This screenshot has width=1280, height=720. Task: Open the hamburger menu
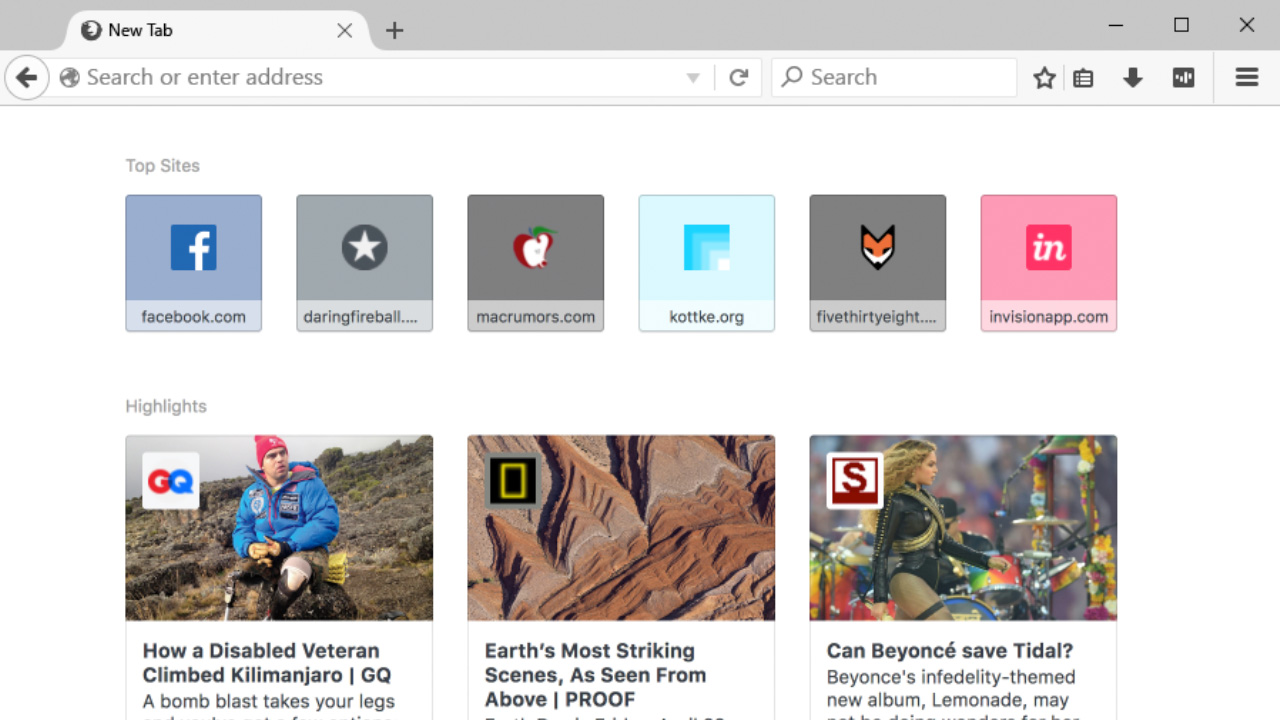point(1246,77)
